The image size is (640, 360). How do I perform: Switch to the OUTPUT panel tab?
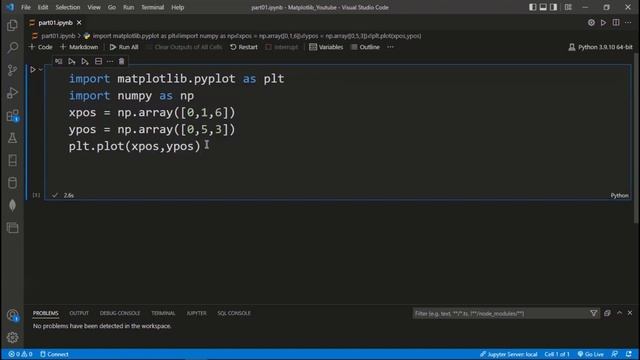[79, 313]
